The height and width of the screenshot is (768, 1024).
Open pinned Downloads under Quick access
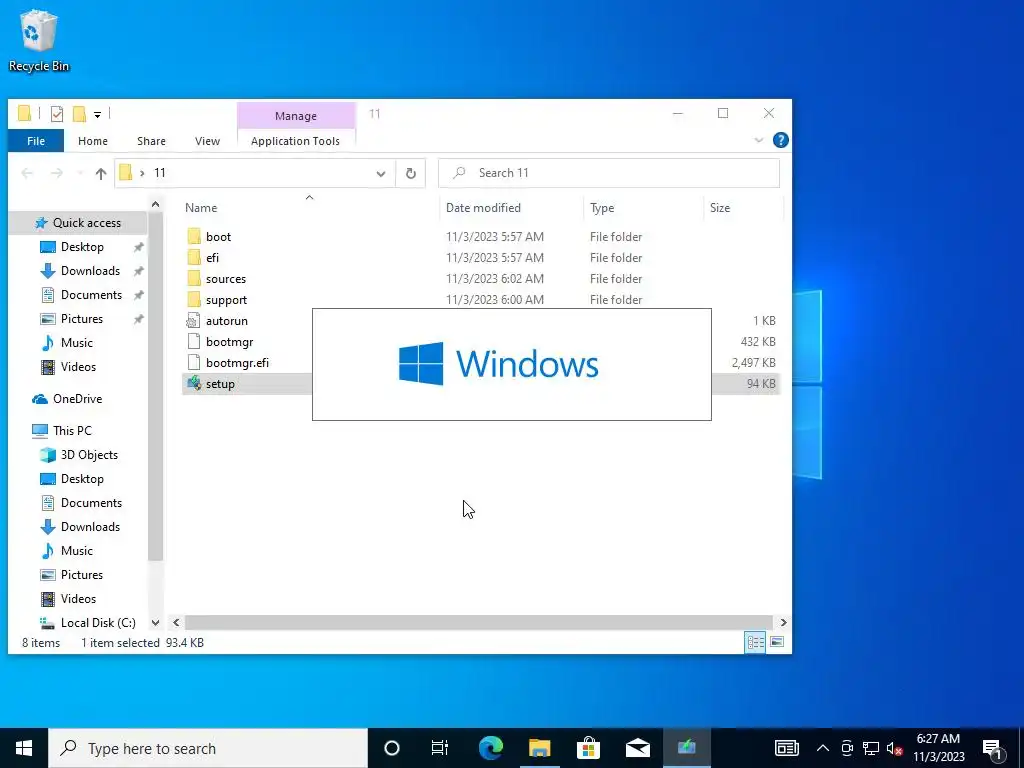pyautogui.click(x=90, y=271)
